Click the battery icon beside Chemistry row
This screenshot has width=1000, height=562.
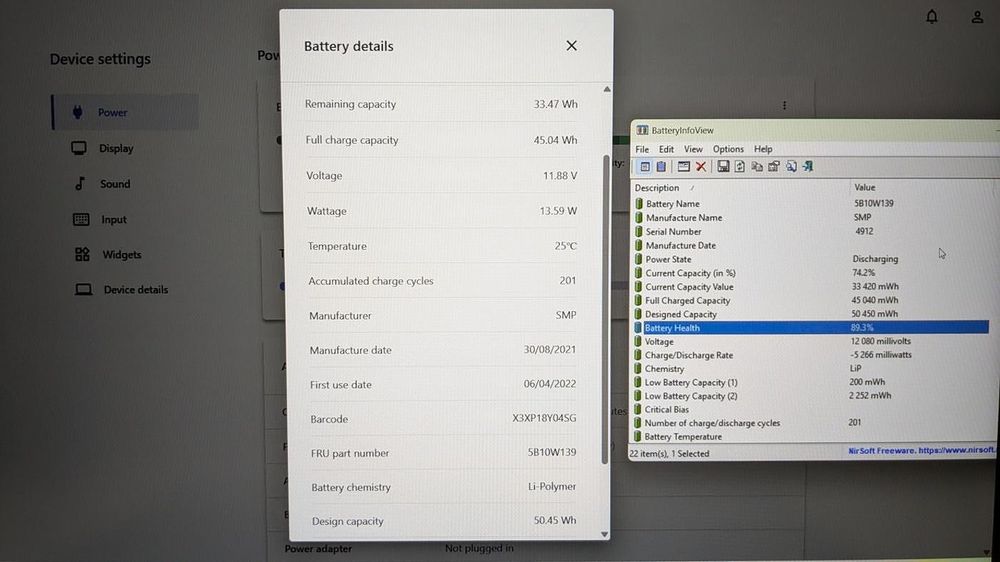pos(638,368)
